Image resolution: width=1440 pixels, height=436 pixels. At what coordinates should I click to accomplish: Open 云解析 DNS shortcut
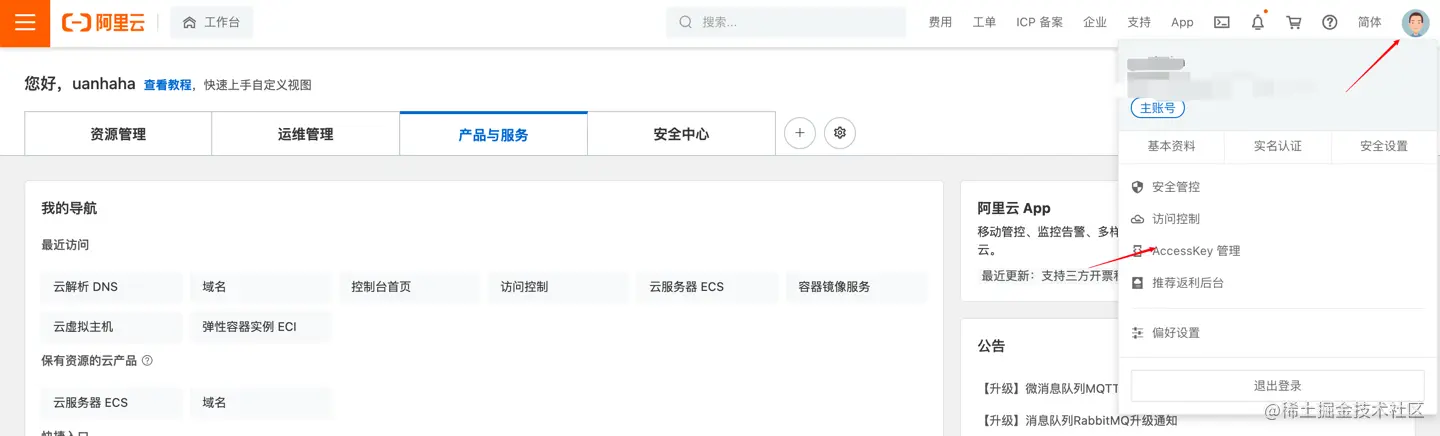point(112,287)
